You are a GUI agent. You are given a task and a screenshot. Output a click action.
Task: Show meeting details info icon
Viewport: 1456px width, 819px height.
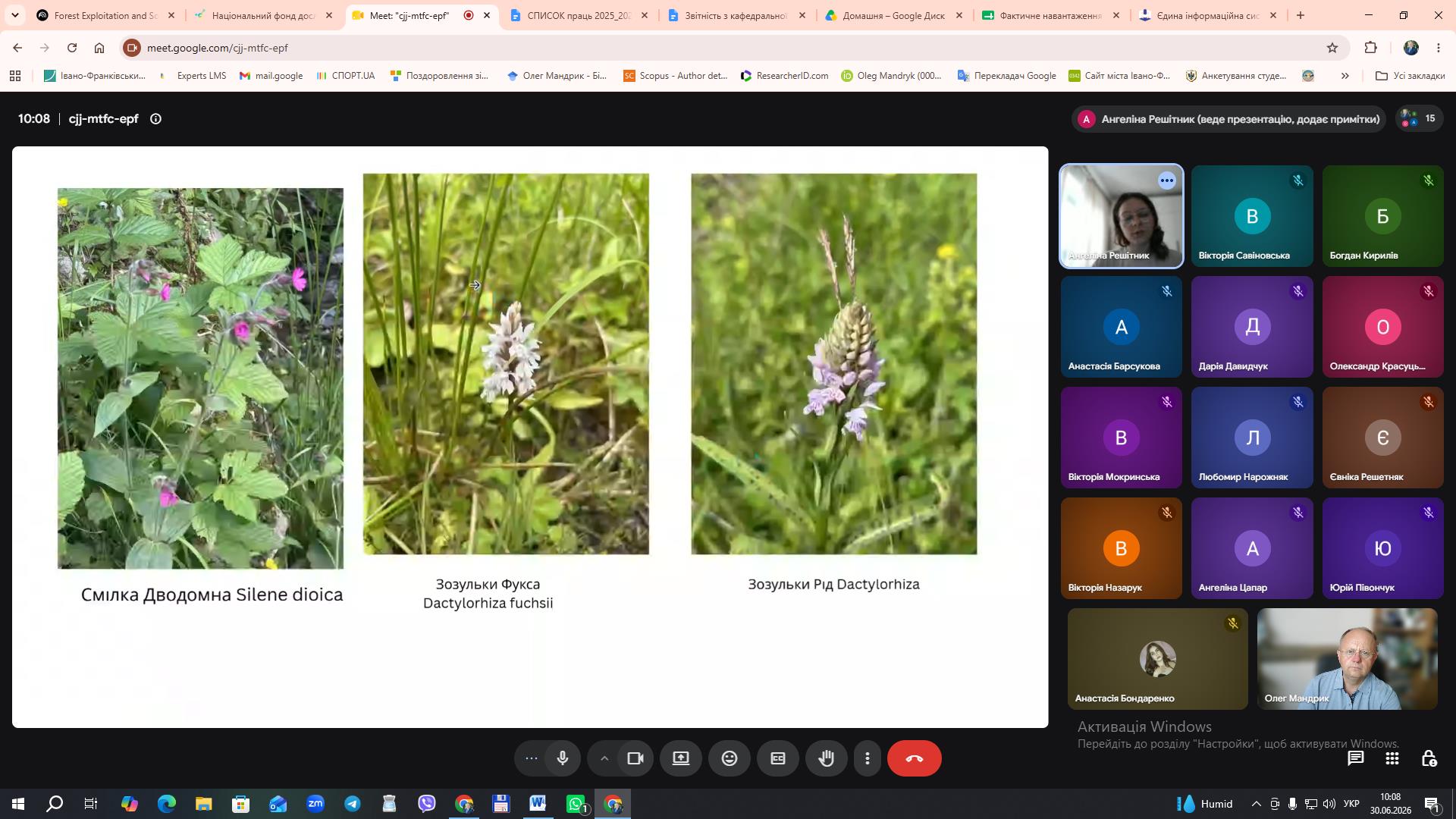click(155, 119)
